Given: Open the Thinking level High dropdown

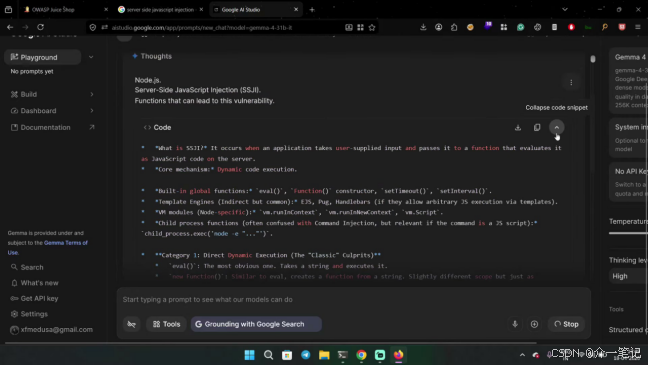Looking at the screenshot, I should [x=628, y=276].
